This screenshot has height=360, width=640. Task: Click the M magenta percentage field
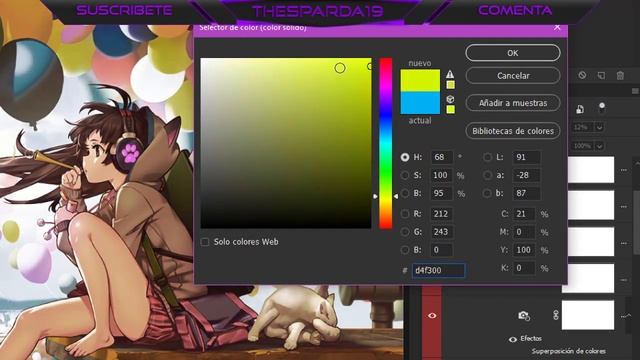pyautogui.click(x=524, y=232)
